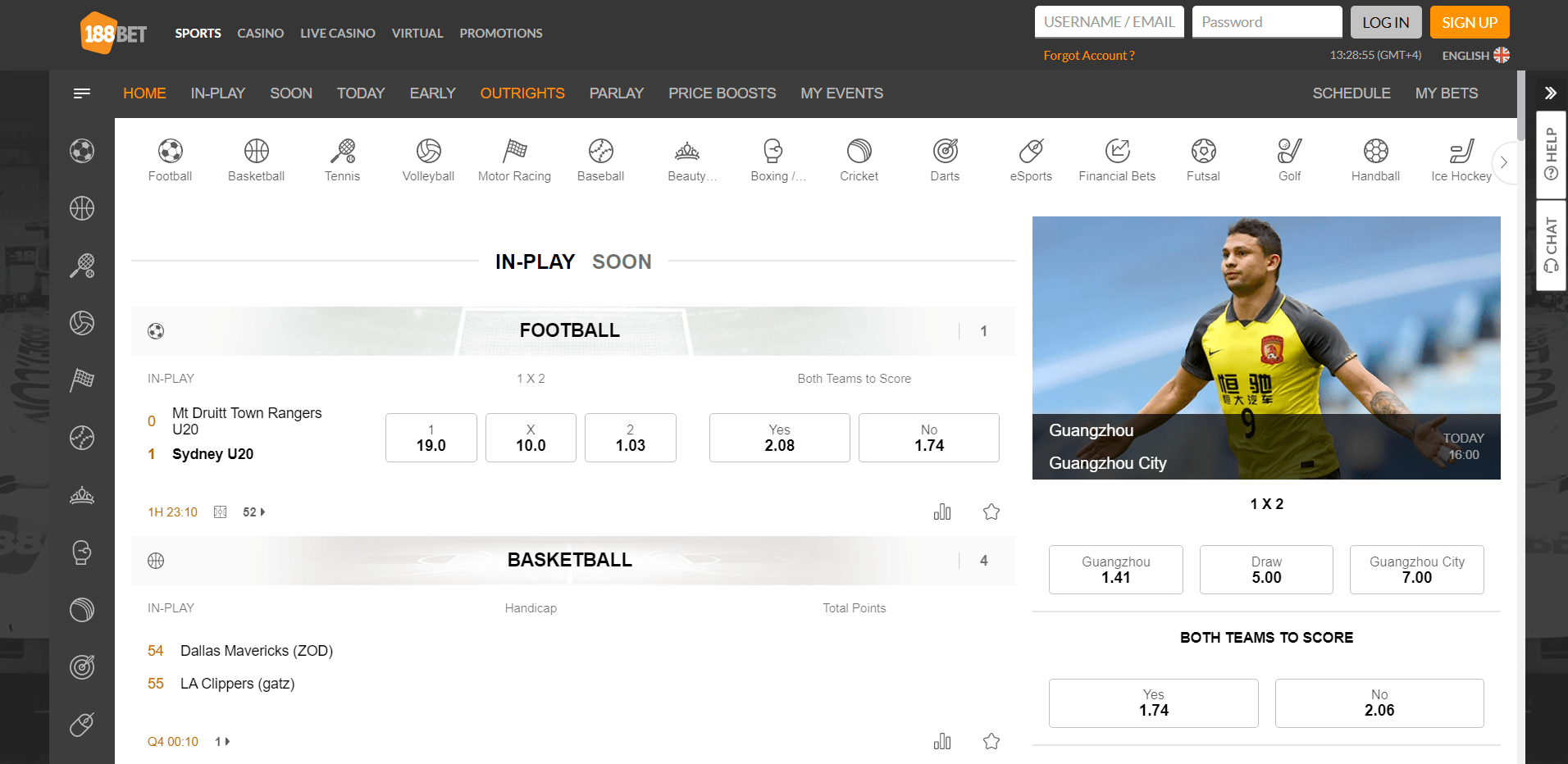Click the SIGN UP button
Viewport: 1568px width, 764px height.
(x=1469, y=22)
